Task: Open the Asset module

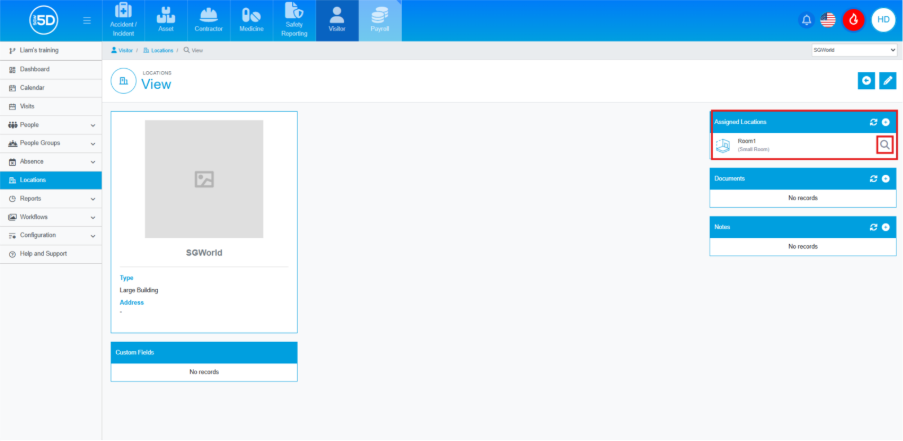Action: [166, 20]
